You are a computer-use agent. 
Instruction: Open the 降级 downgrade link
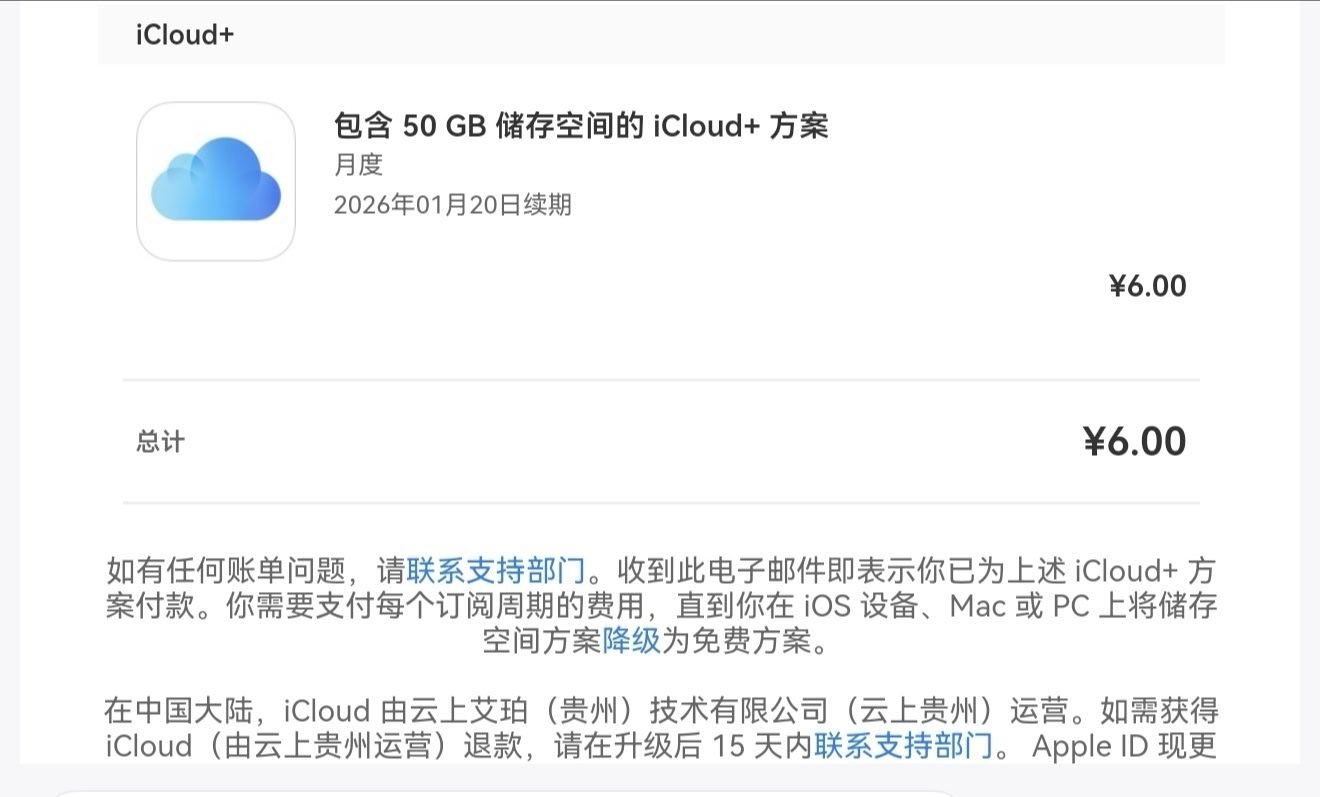[x=632, y=640]
